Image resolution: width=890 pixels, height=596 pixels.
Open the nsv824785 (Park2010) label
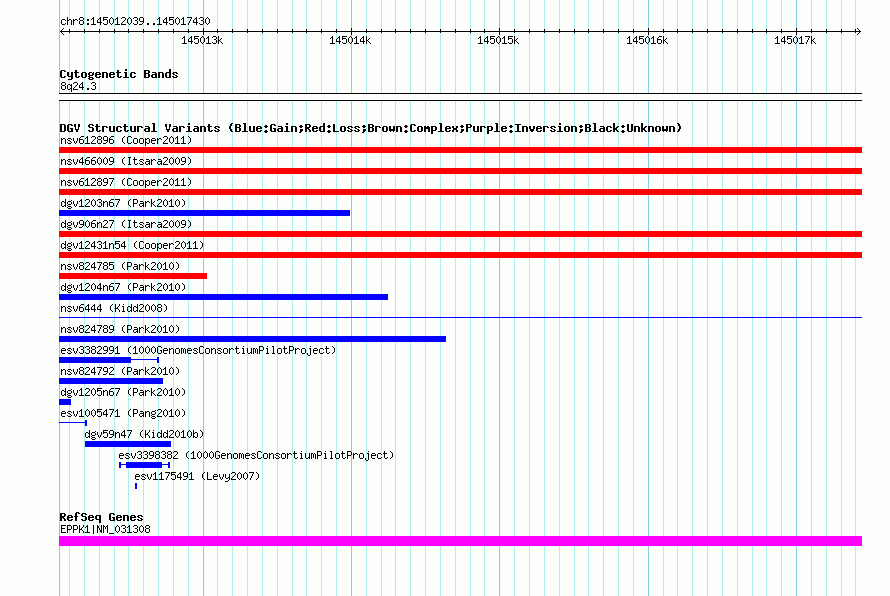click(x=120, y=266)
